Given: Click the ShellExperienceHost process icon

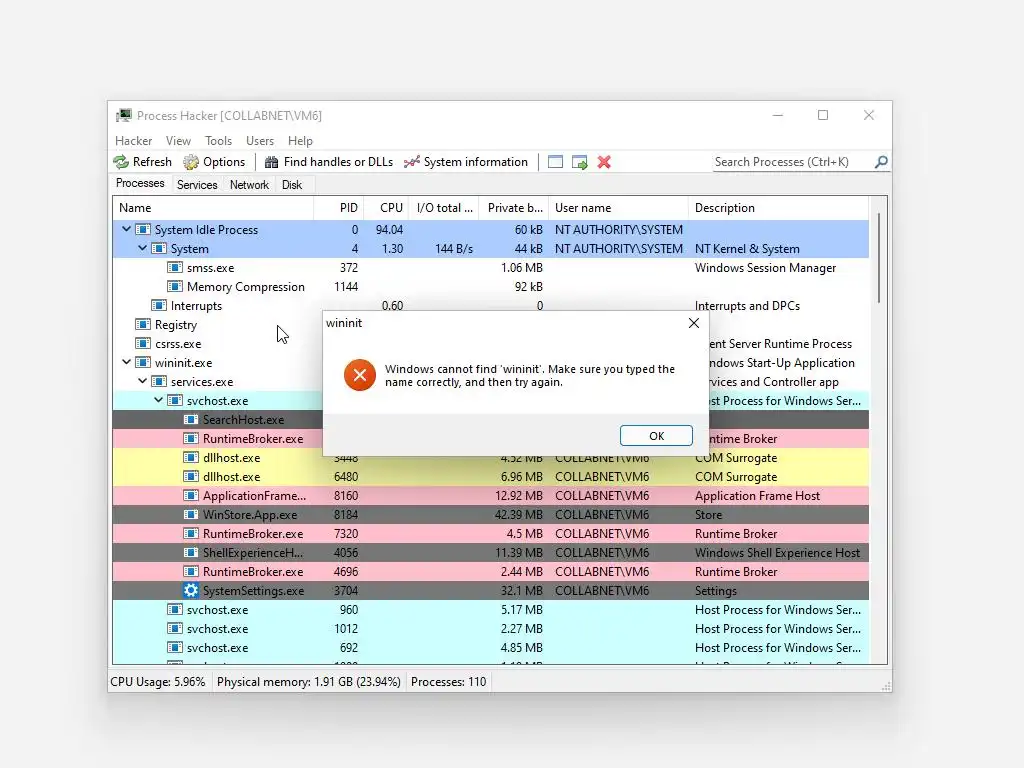Looking at the screenshot, I should click(x=191, y=552).
